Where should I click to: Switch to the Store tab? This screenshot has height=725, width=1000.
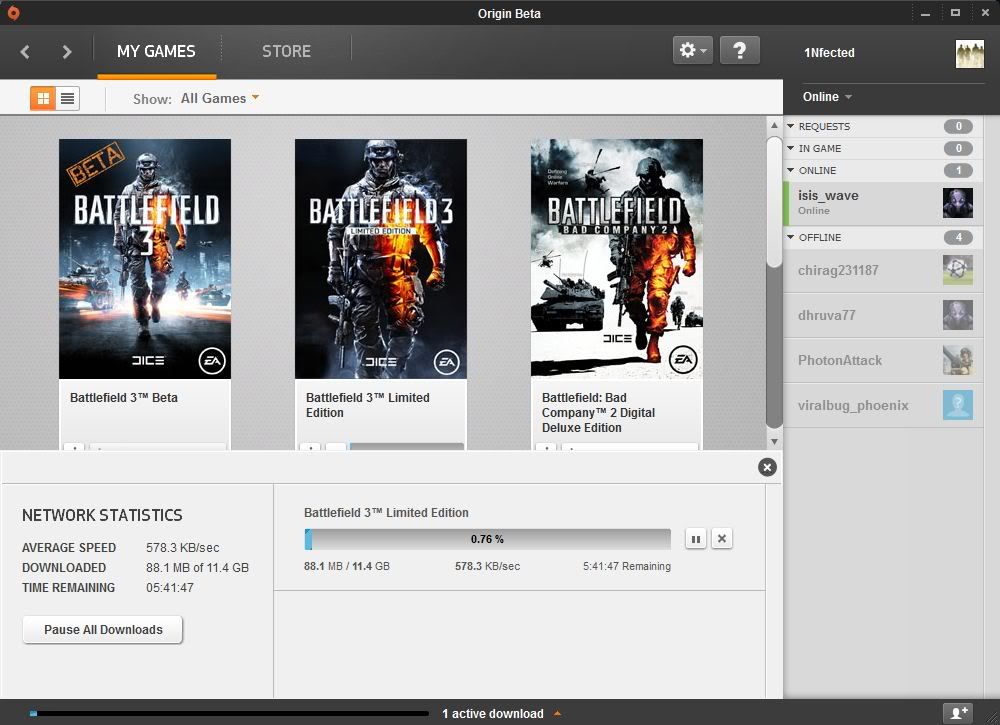[286, 52]
